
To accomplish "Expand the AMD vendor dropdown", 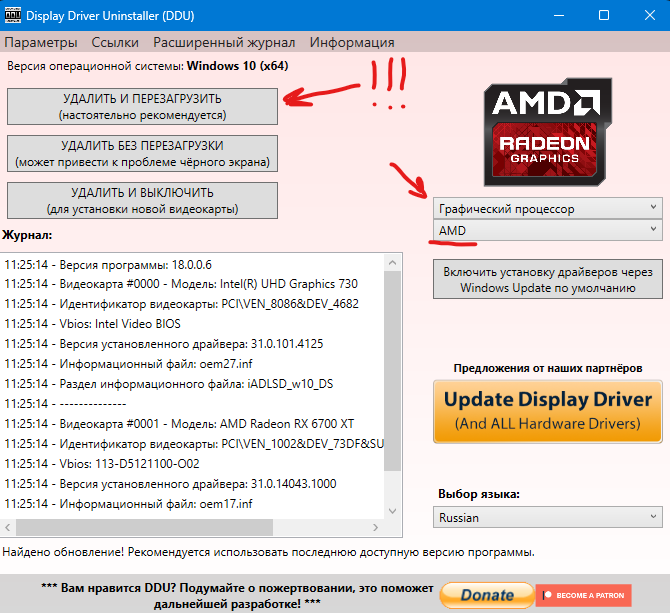I will 548,230.
